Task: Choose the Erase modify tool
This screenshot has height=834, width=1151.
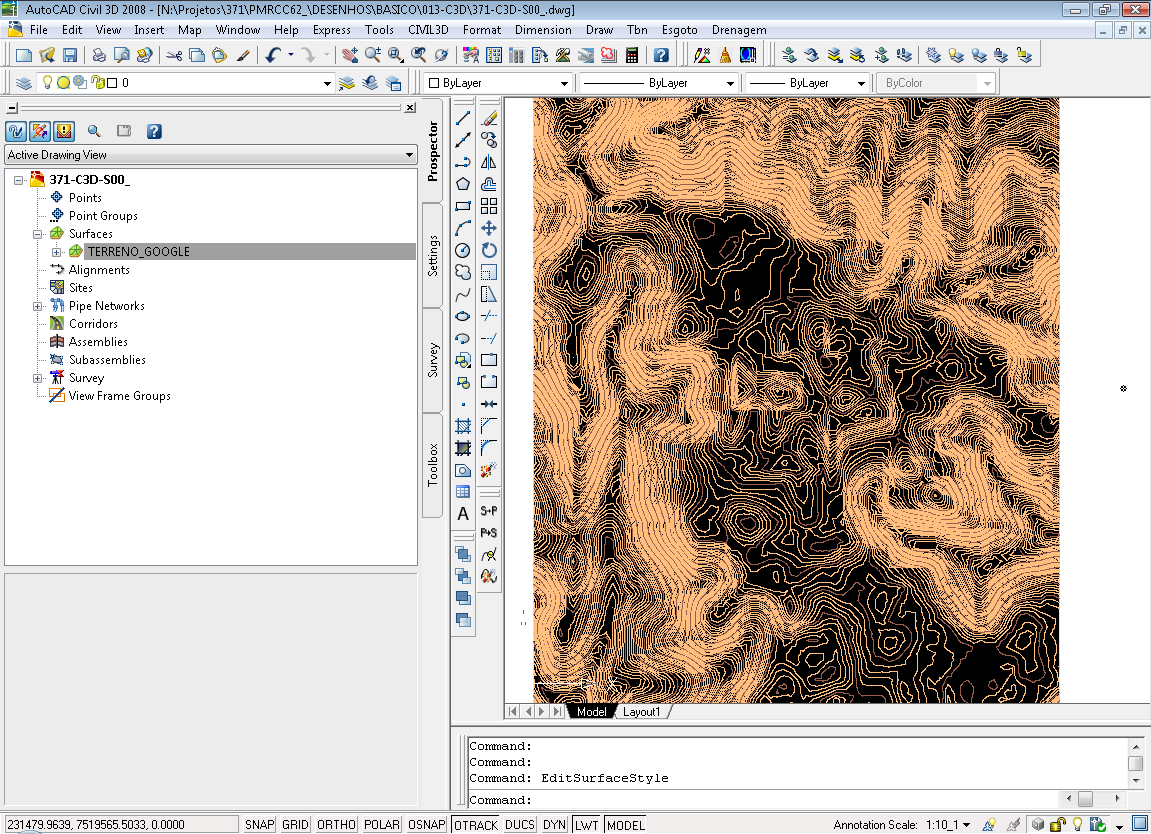Action: tap(489, 118)
